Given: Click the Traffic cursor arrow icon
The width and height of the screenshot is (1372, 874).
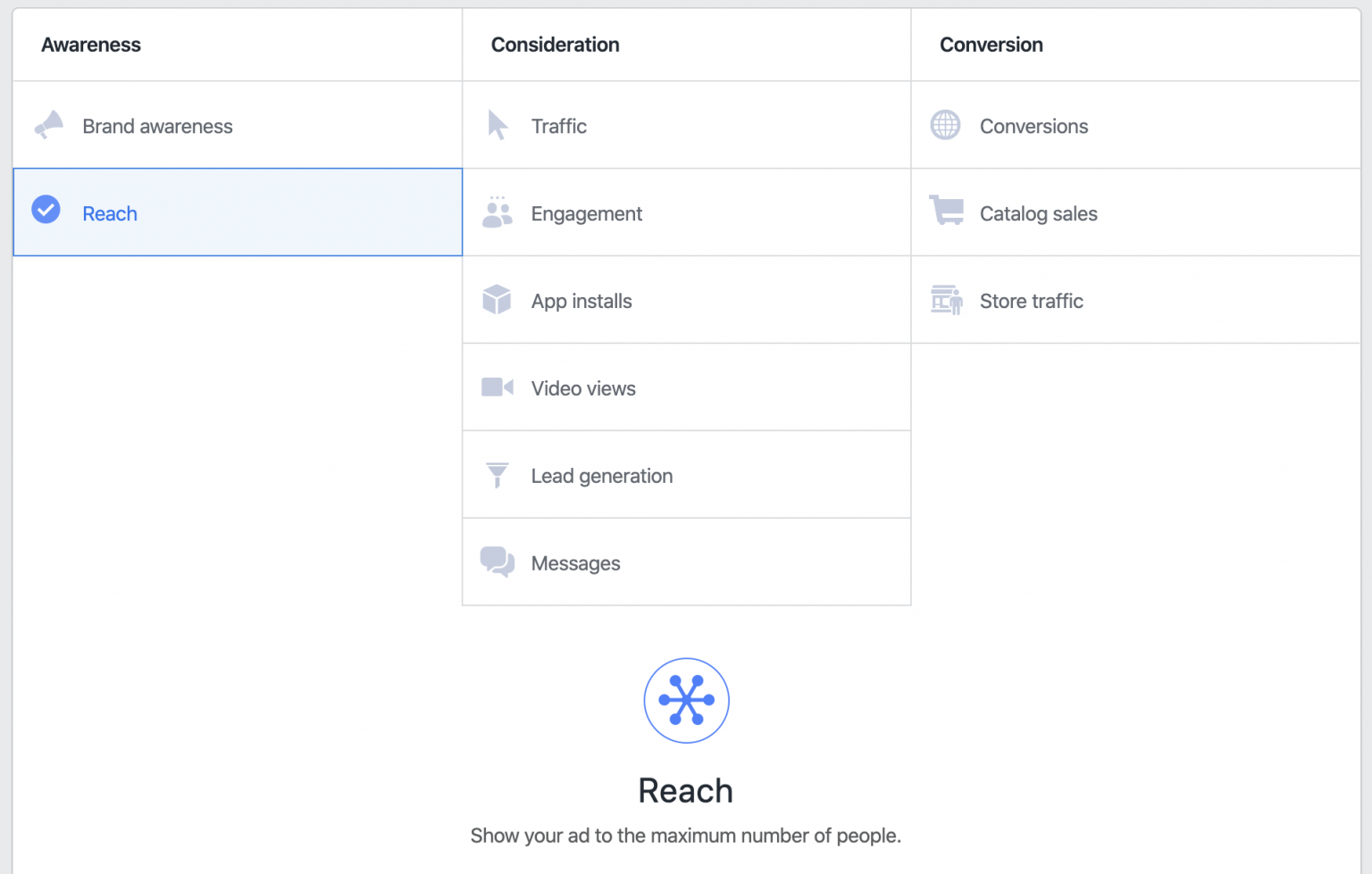Looking at the screenshot, I should (498, 125).
